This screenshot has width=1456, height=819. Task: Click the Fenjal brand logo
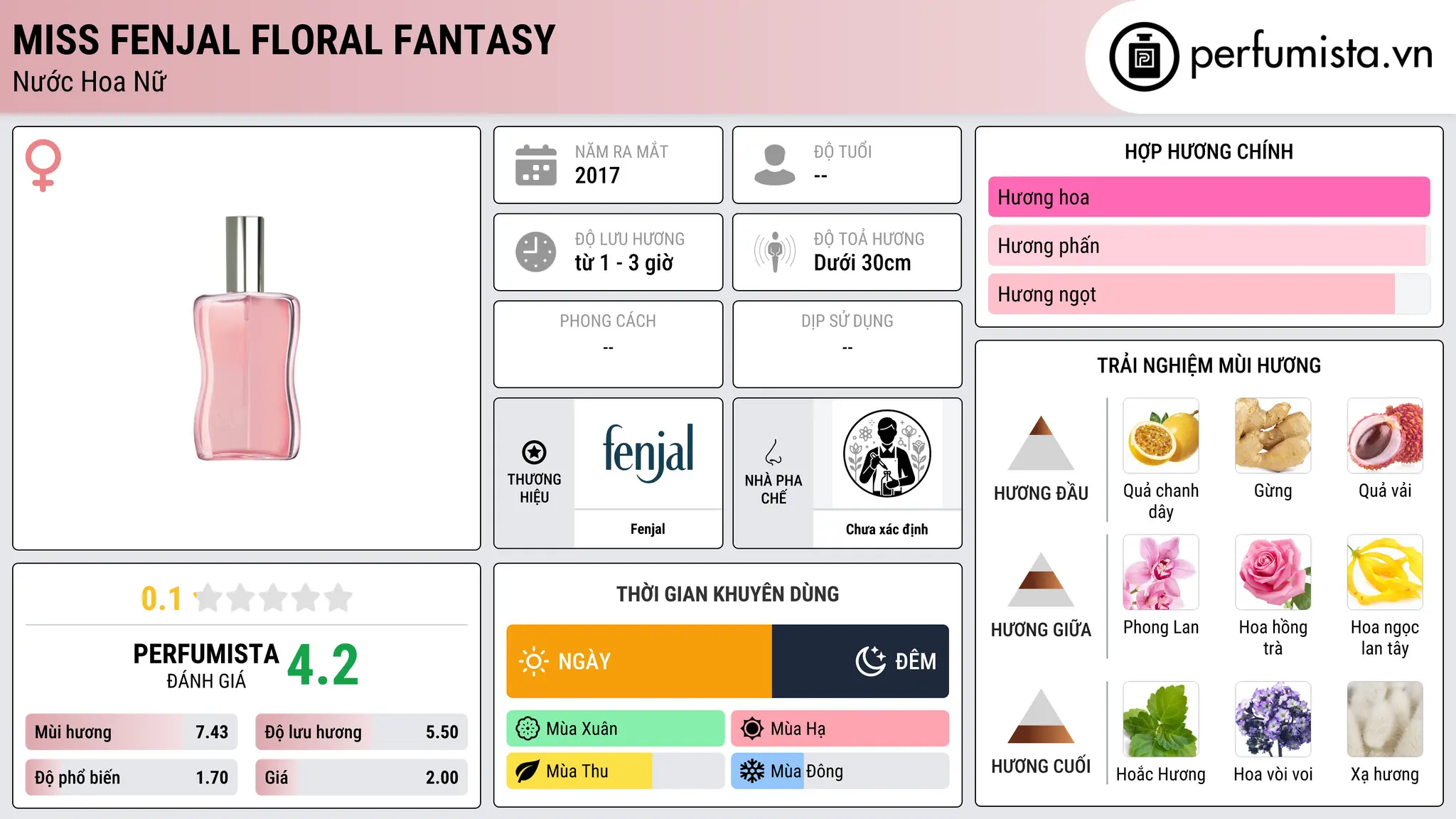coord(648,453)
